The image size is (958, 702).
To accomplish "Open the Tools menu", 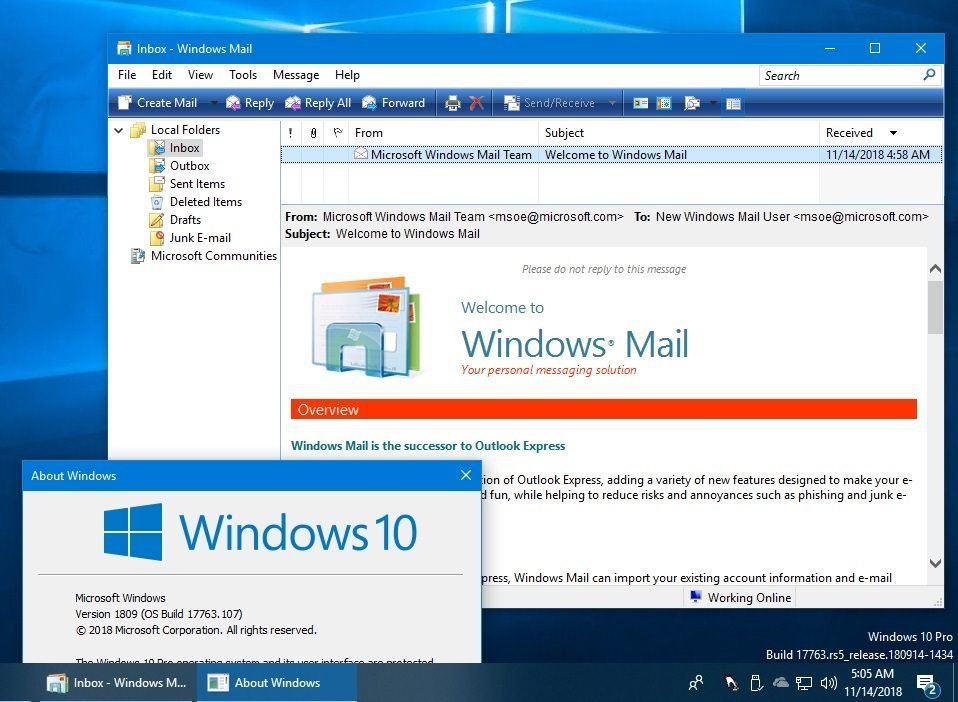I will pyautogui.click(x=243, y=75).
